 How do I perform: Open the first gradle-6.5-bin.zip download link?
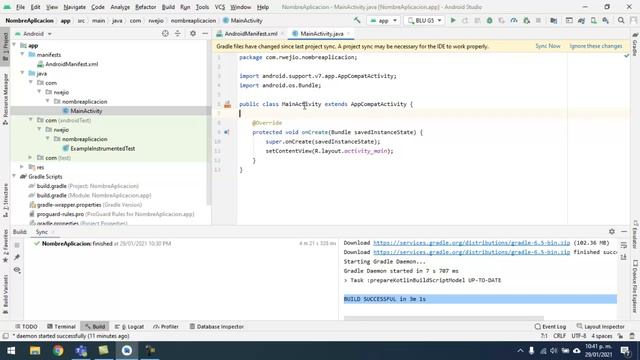[471, 243]
